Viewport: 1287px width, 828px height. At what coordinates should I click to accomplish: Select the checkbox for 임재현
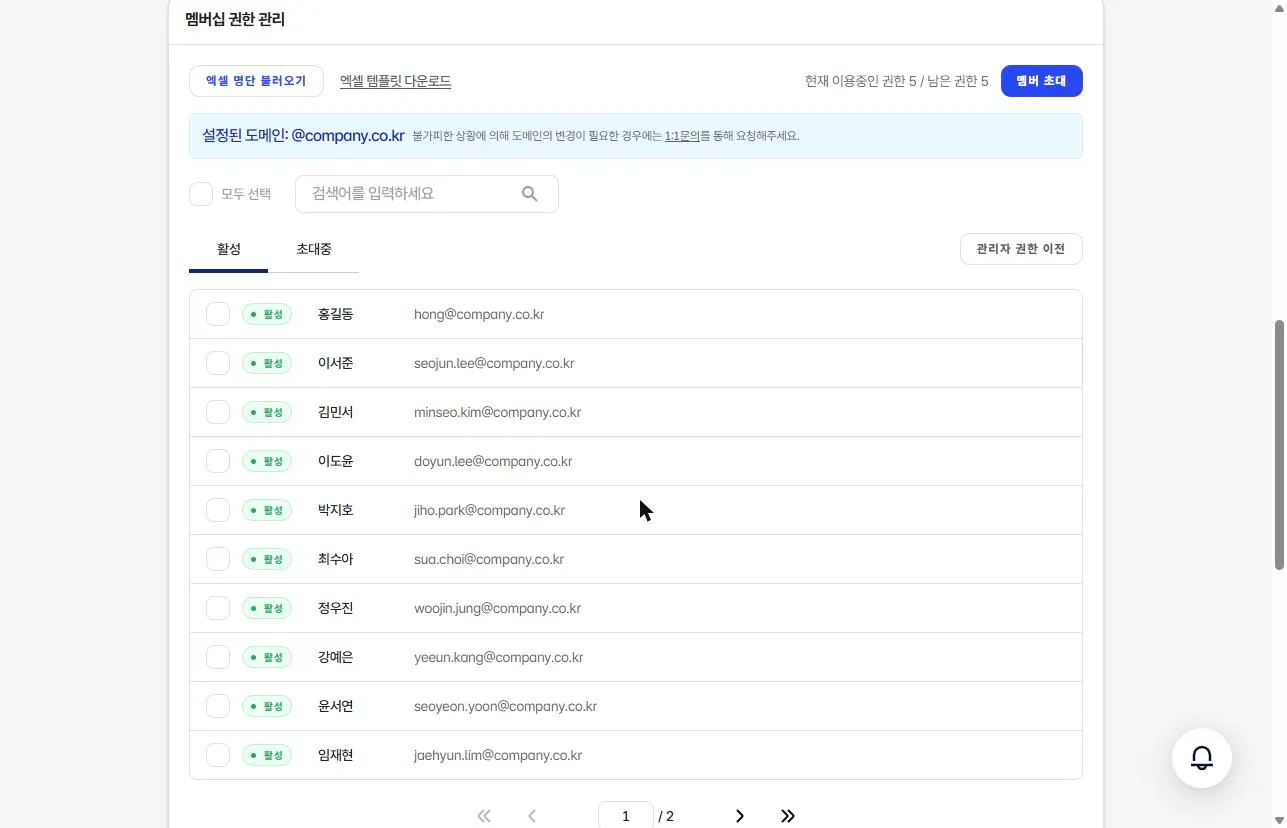(x=218, y=755)
